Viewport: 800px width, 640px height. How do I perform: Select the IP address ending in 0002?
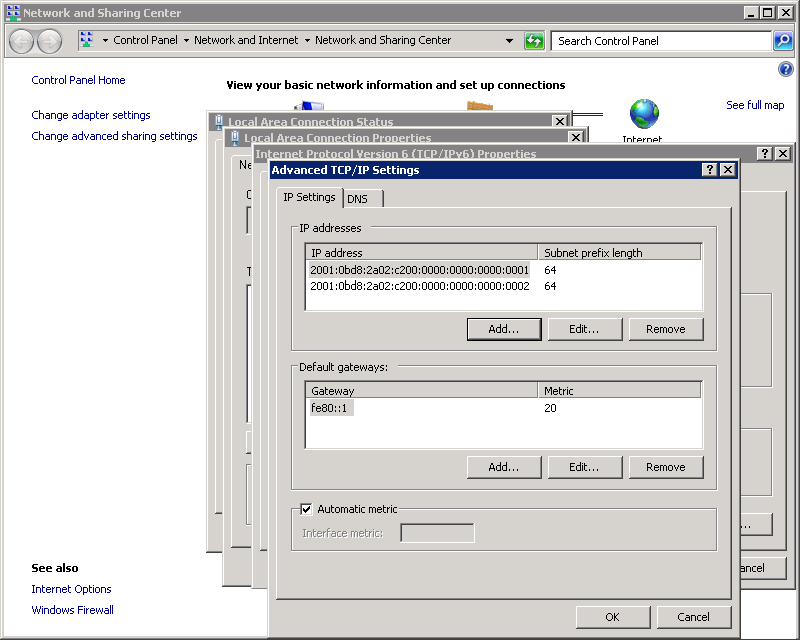click(x=419, y=286)
